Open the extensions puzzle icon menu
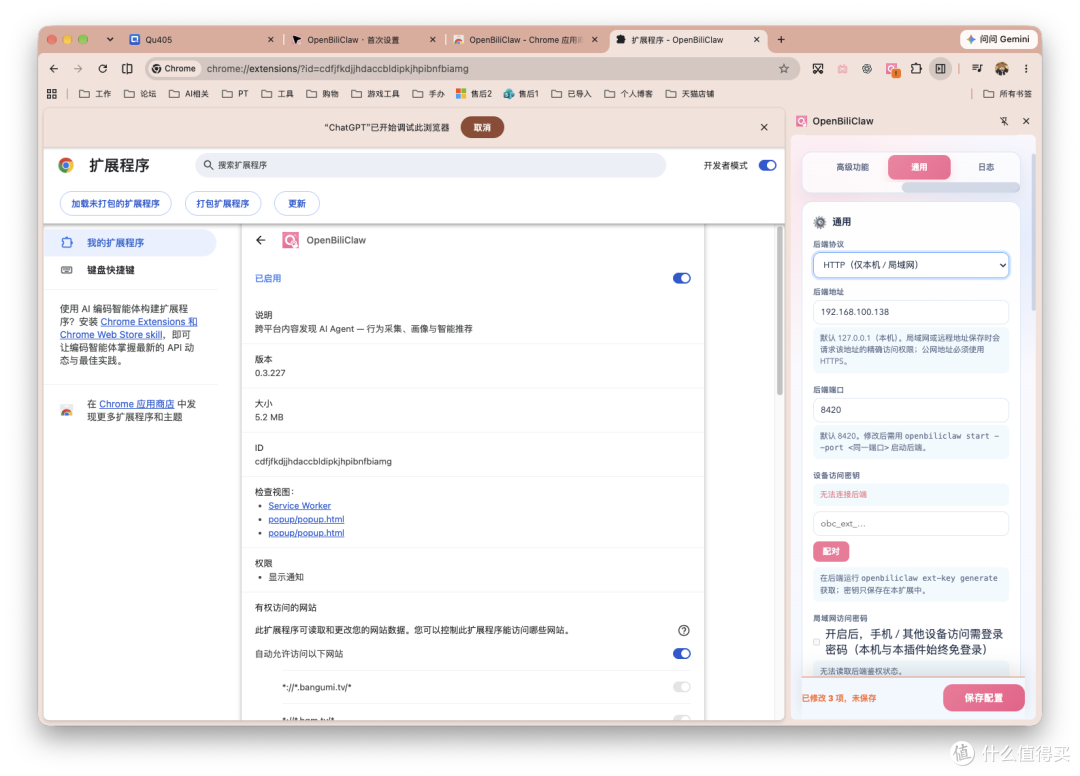Screen dimensions: 1080x776 [x=916, y=69]
